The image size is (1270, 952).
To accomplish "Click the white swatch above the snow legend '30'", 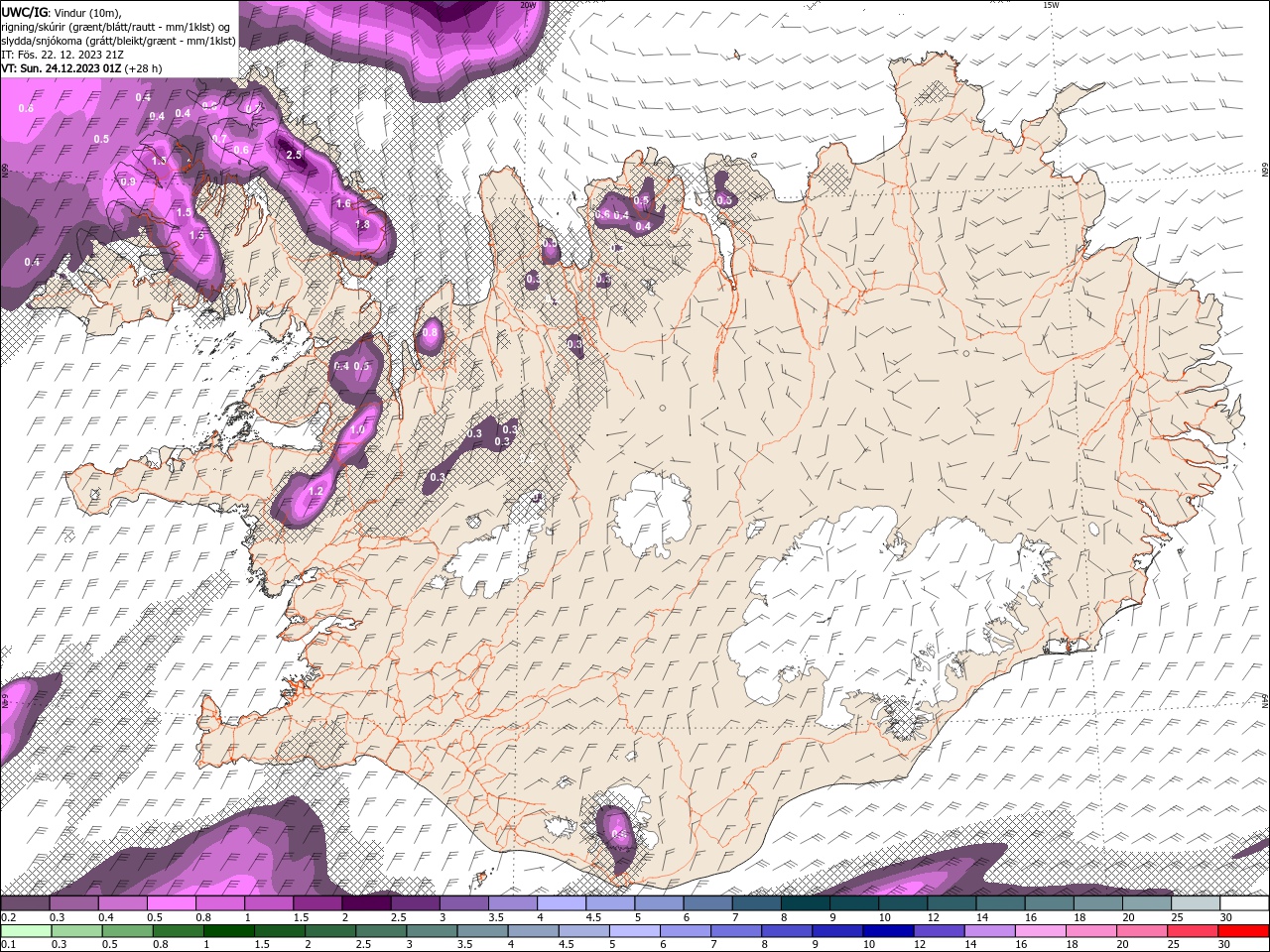I will pos(1244,903).
